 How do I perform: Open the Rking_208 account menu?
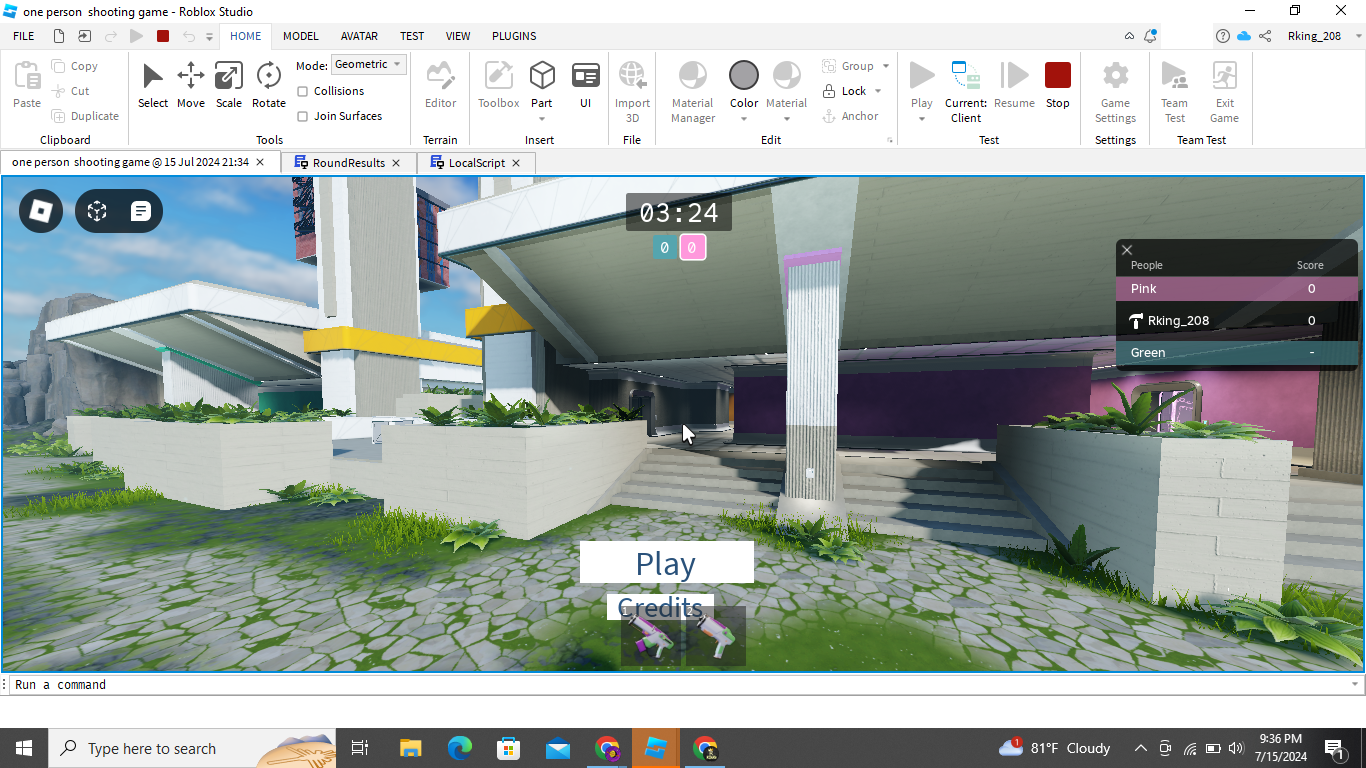tap(1315, 36)
